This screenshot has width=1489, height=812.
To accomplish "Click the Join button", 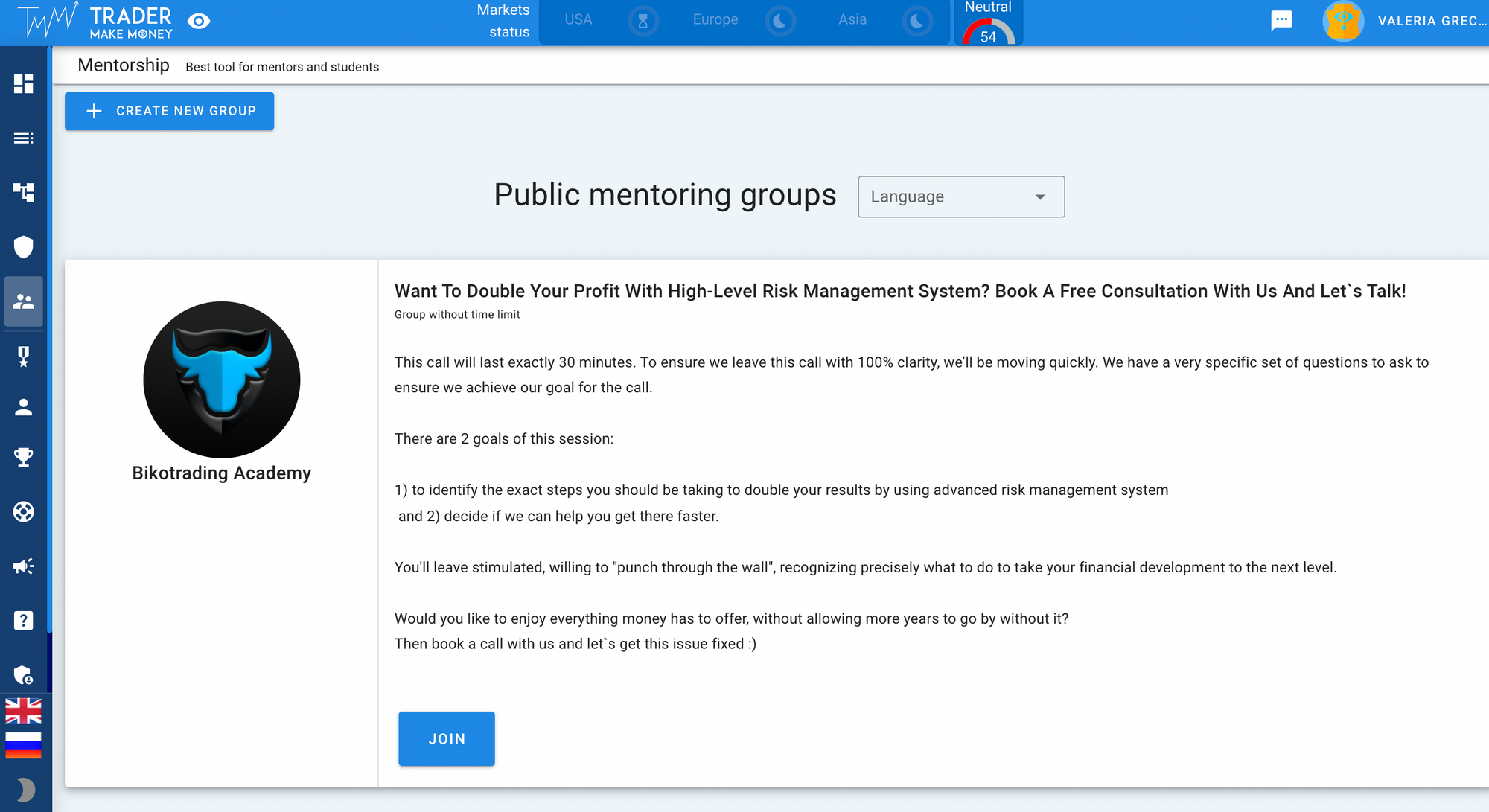I will pyautogui.click(x=447, y=738).
